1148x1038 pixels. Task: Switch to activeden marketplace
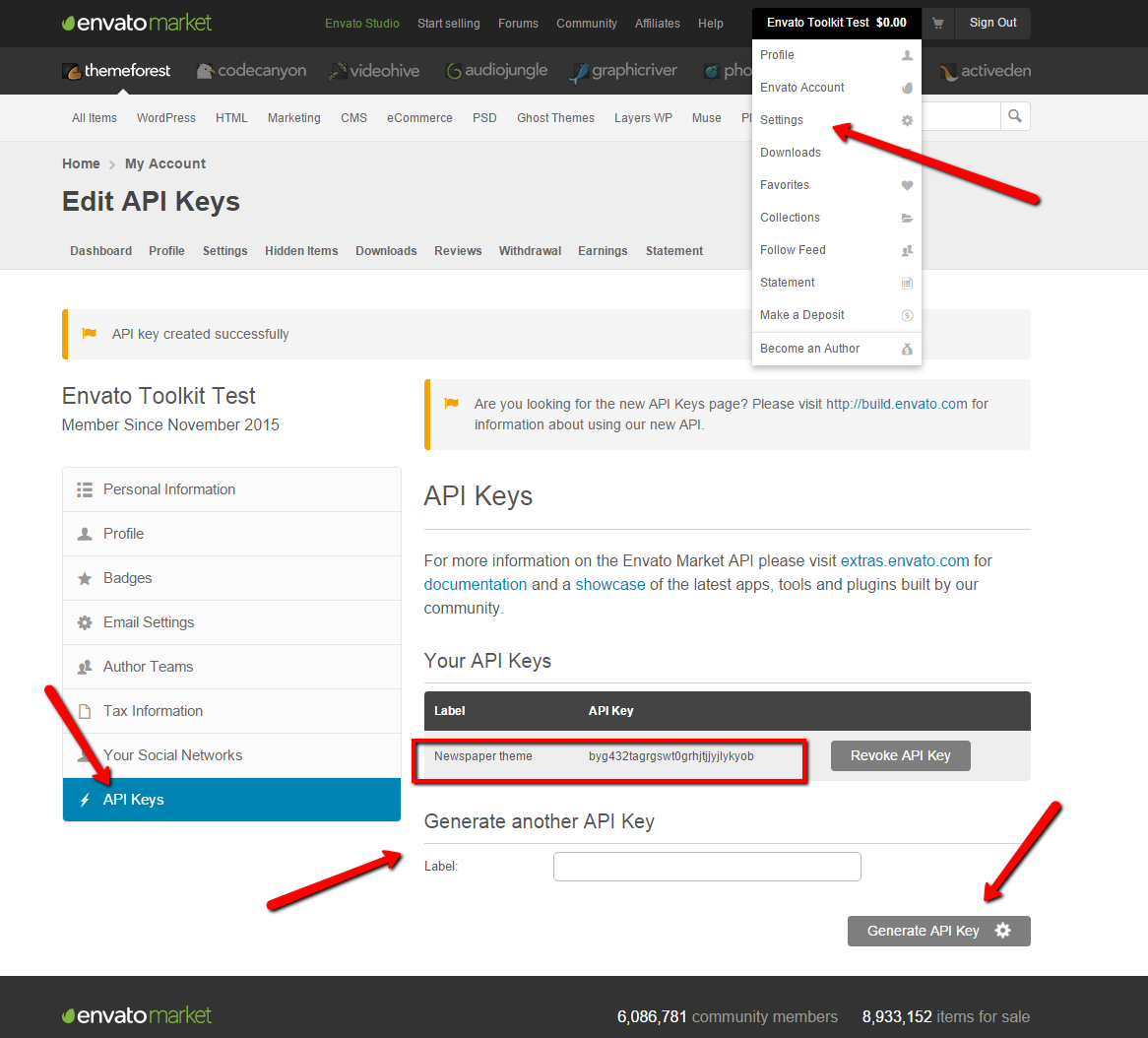[986, 70]
